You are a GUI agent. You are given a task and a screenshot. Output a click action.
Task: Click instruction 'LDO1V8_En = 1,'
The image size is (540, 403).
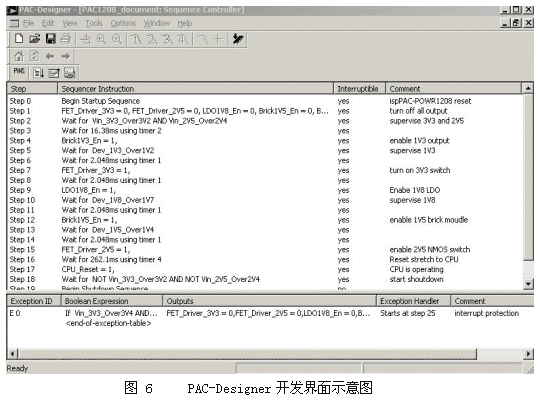coord(88,190)
